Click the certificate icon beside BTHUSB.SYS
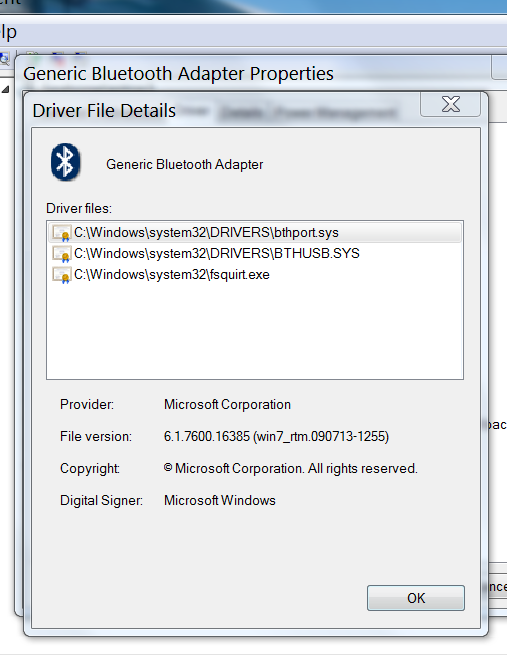 pos(61,254)
